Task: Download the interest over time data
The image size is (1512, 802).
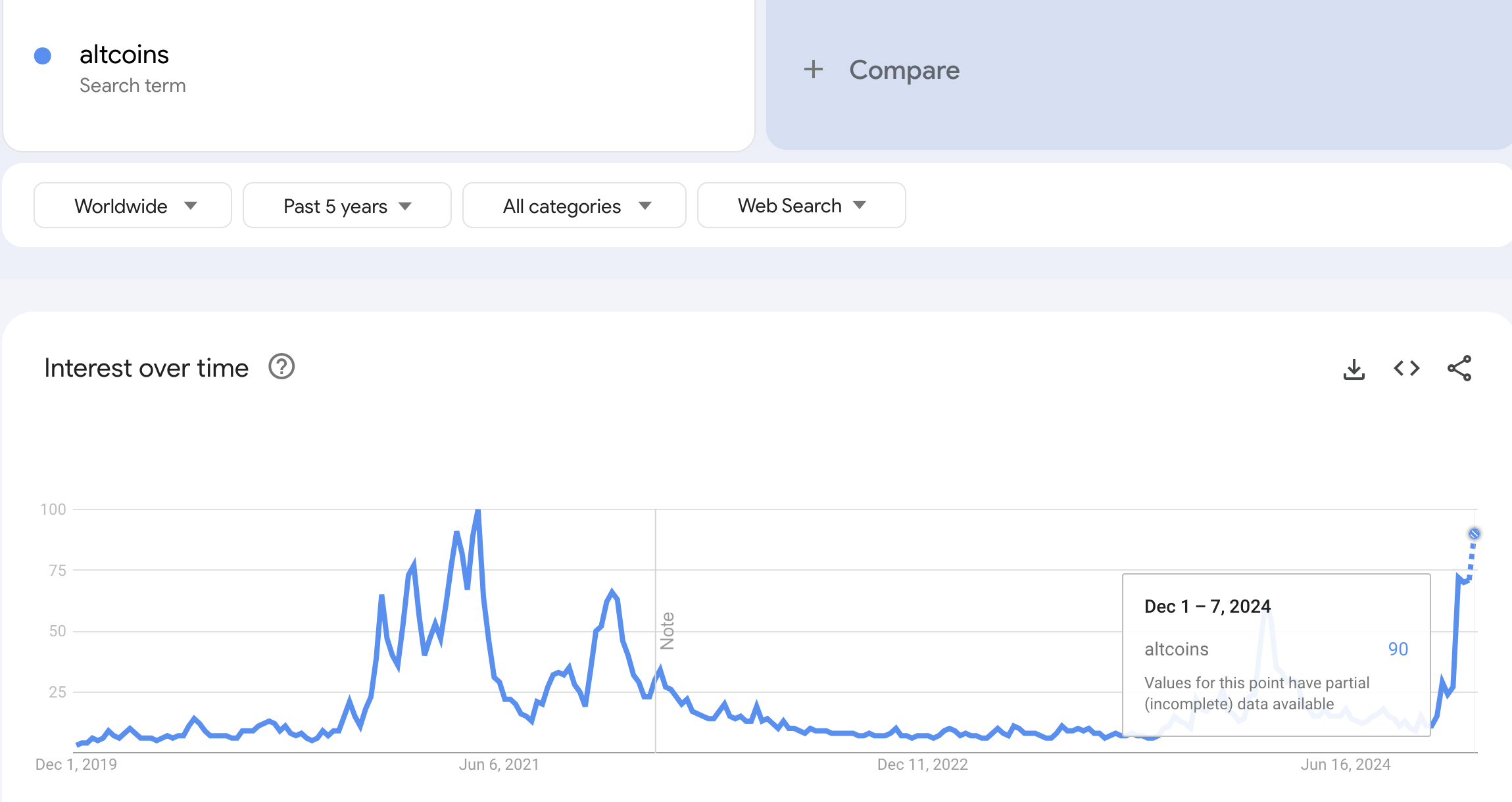Action: tap(1353, 369)
